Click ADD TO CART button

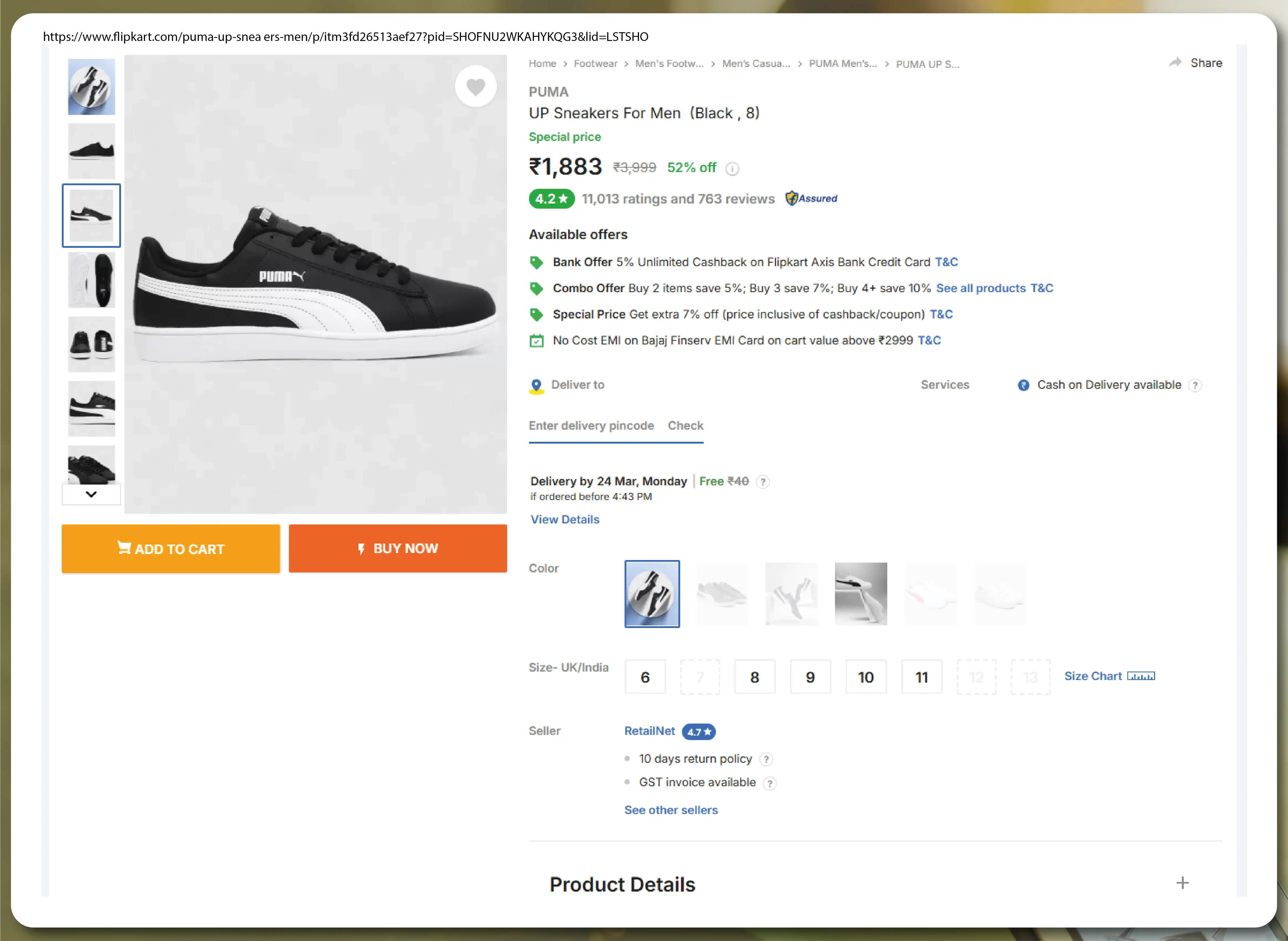[171, 548]
